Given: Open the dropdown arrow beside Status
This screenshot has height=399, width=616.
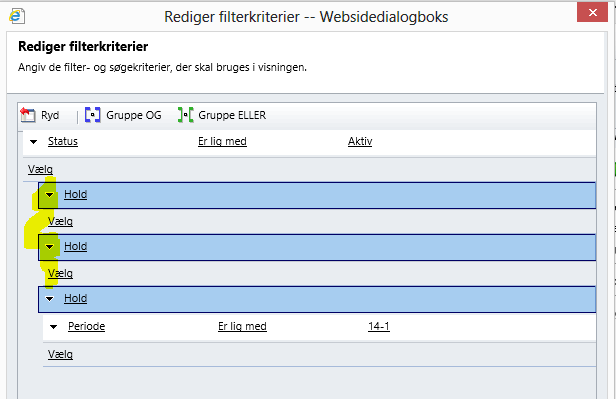Looking at the screenshot, I should click(x=33, y=142).
